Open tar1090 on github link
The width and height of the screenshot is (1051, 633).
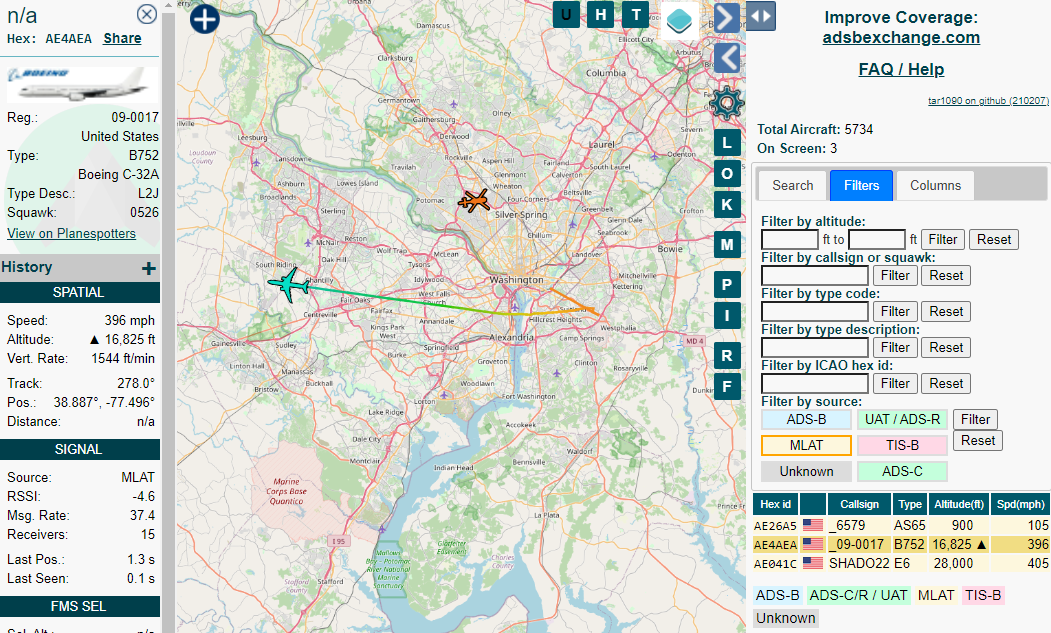pos(988,101)
